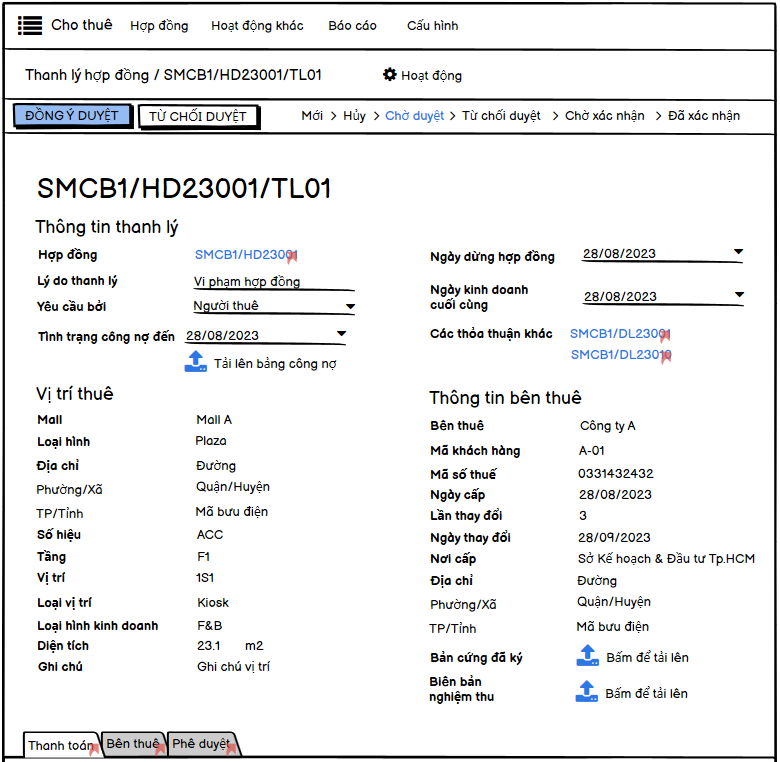Click the 23.1 diện tích value

tap(208, 646)
